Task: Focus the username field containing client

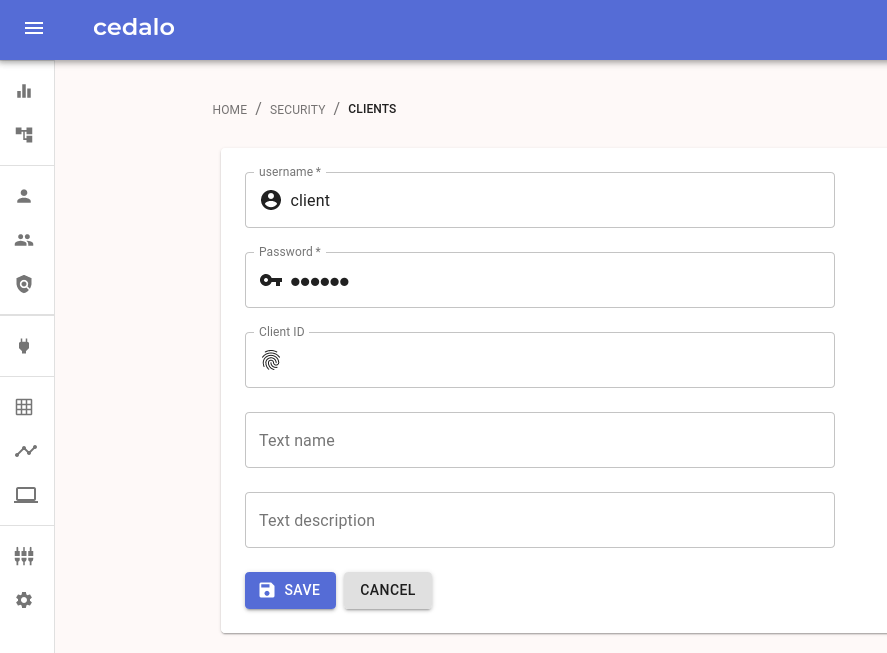Action: pyautogui.click(x=540, y=200)
